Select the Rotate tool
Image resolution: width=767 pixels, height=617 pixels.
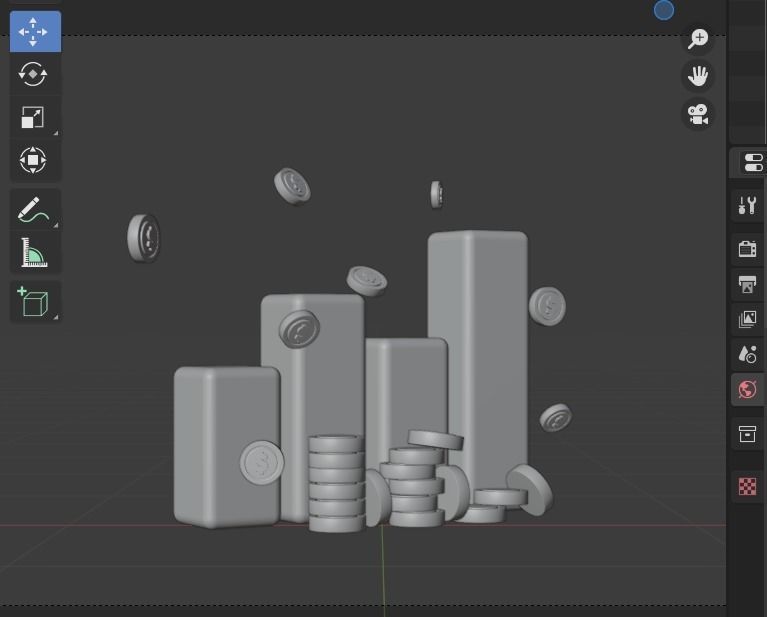click(x=35, y=74)
